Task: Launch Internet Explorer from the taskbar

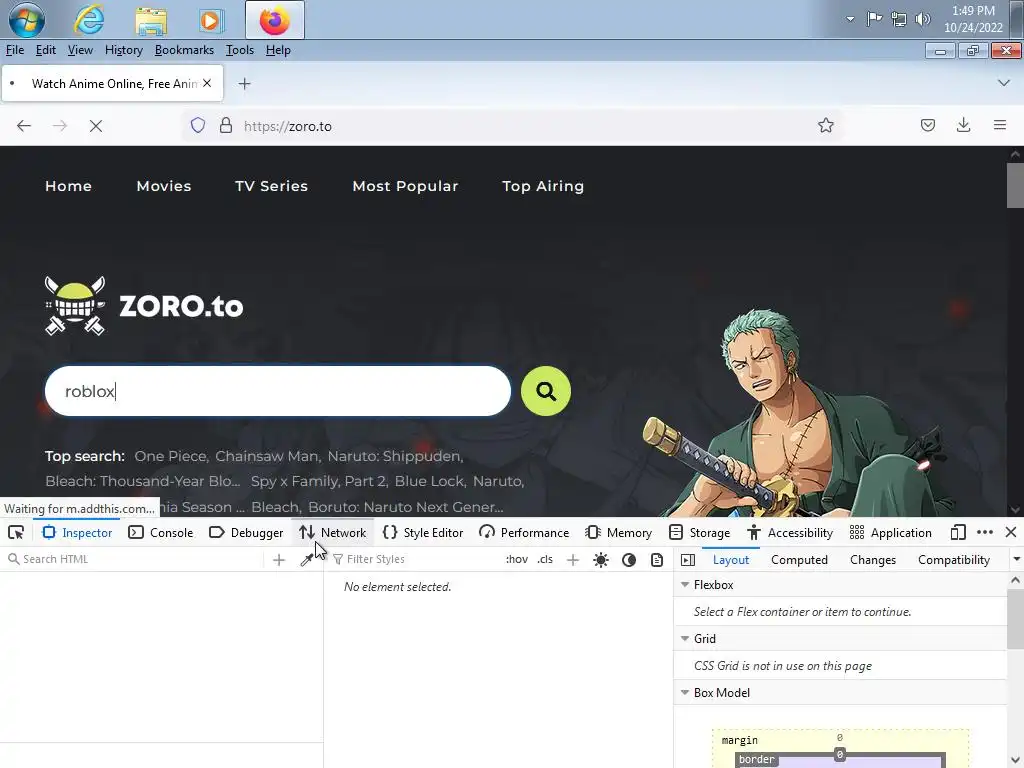Action: [x=89, y=20]
